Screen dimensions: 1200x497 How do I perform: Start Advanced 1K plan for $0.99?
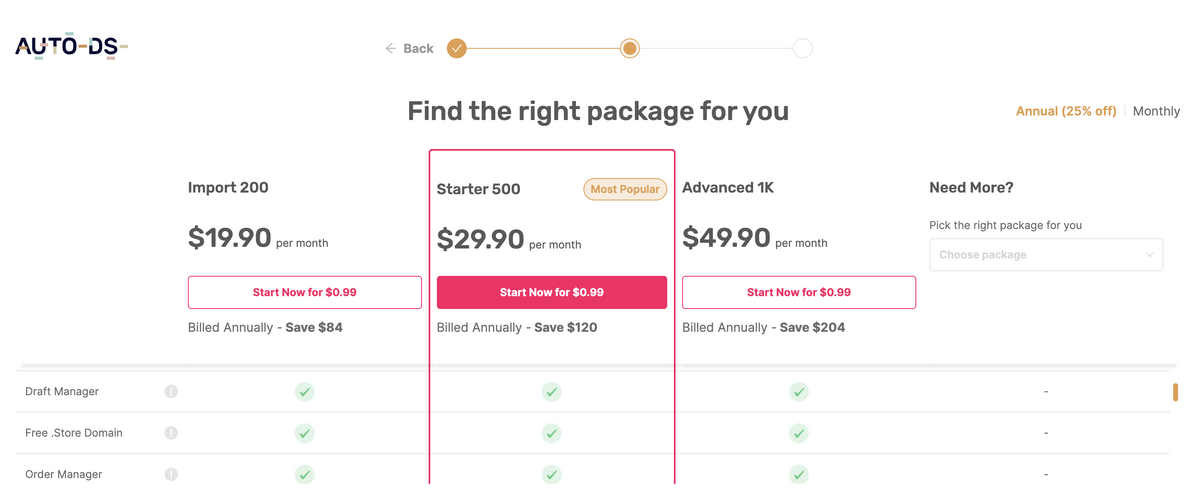799,292
